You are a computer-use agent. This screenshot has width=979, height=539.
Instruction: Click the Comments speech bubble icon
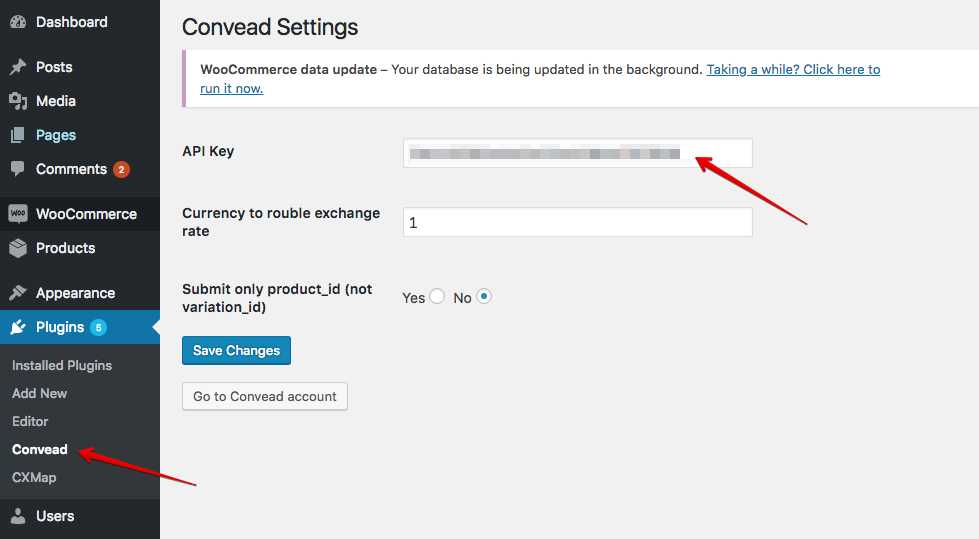click(18, 169)
